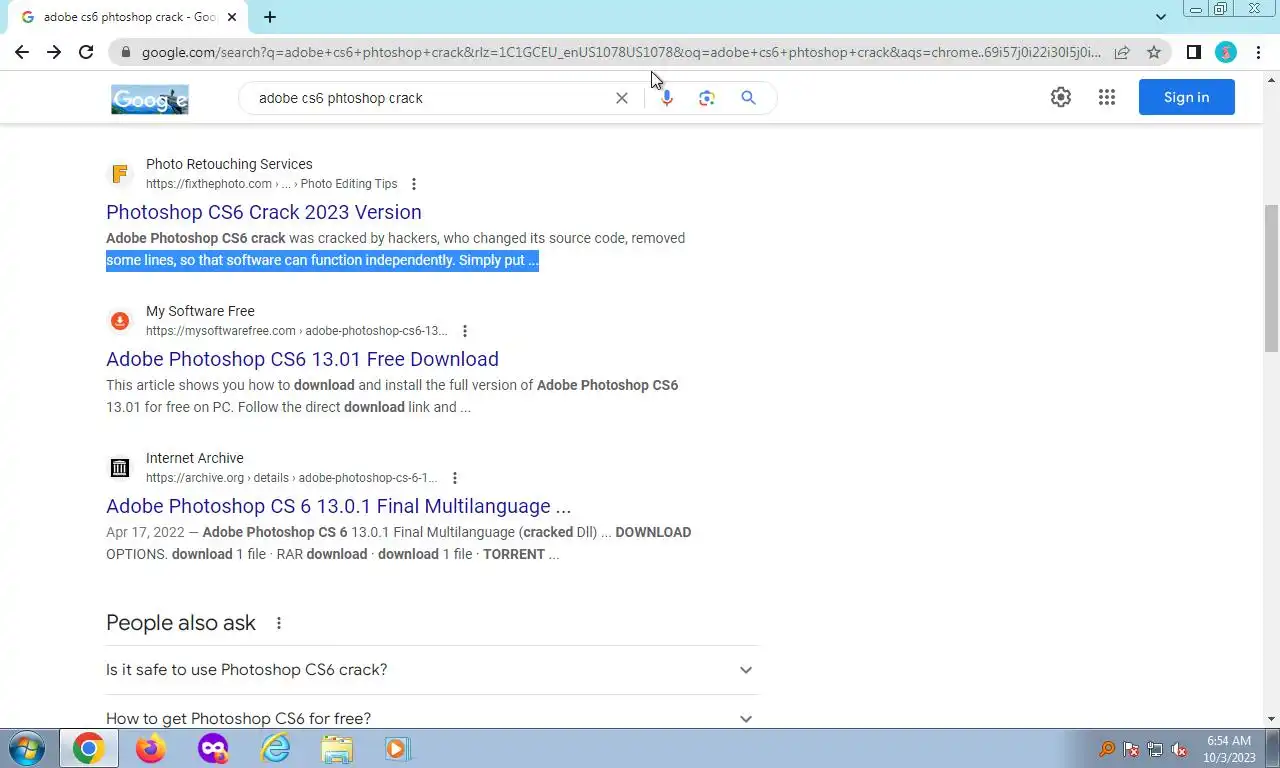Open Google quick settings gear

tap(1061, 97)
